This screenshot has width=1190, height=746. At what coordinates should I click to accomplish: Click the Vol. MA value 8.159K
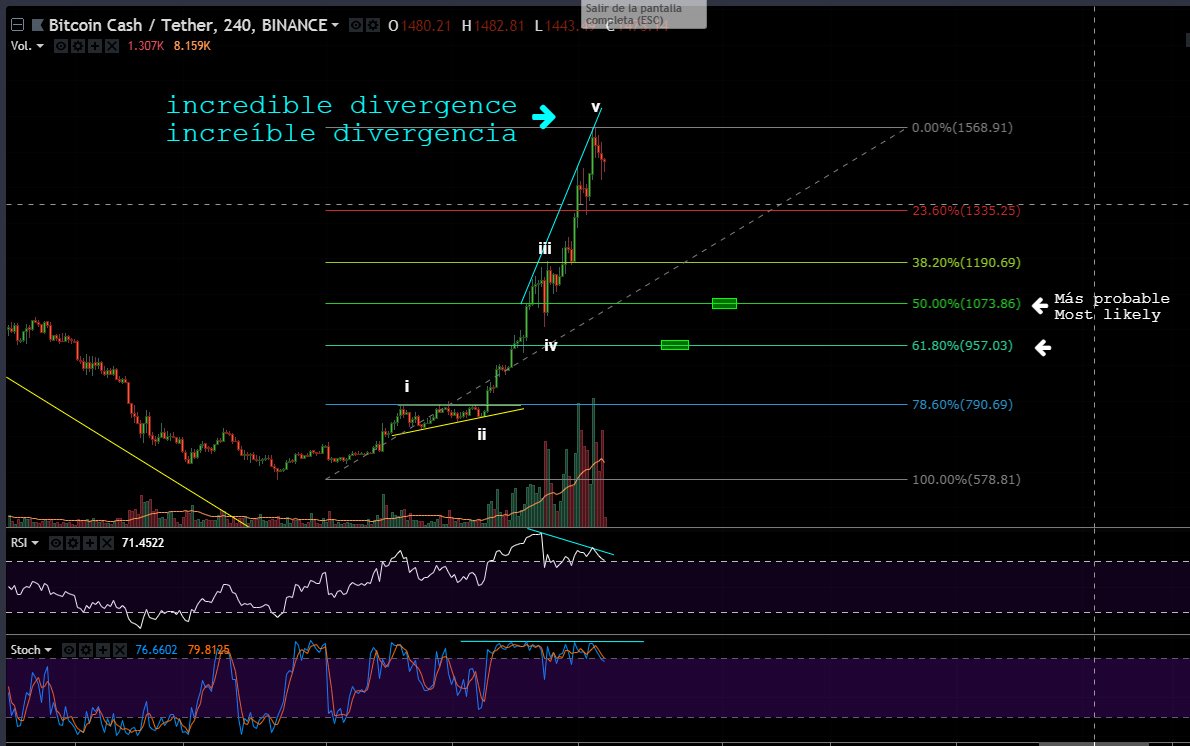[192, 46]
